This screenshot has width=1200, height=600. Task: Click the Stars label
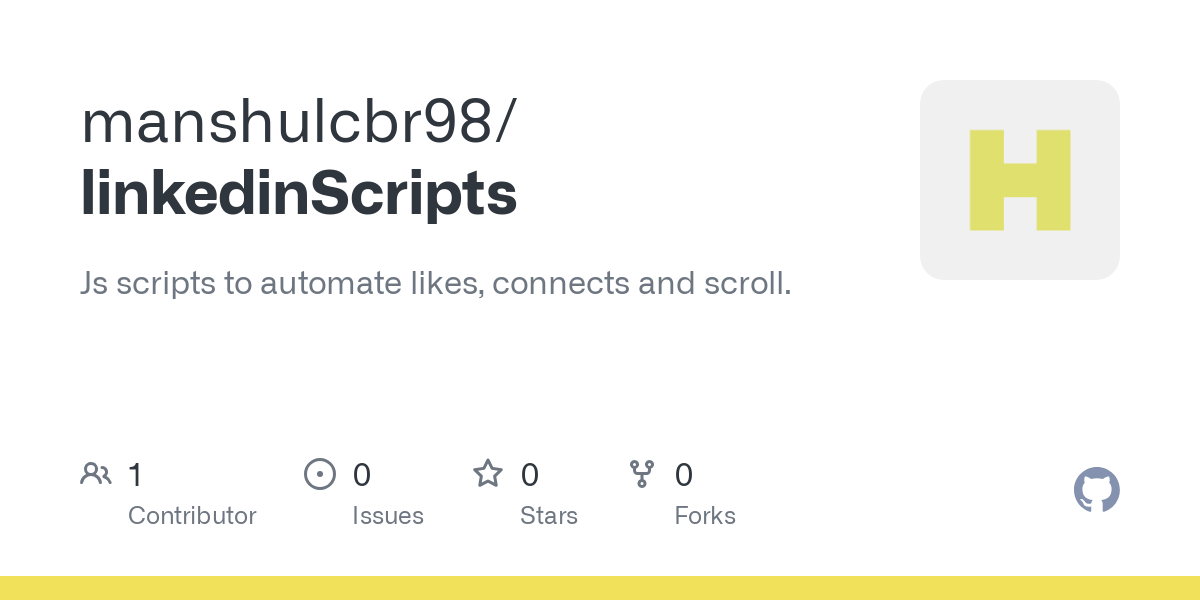coord(549,516)
